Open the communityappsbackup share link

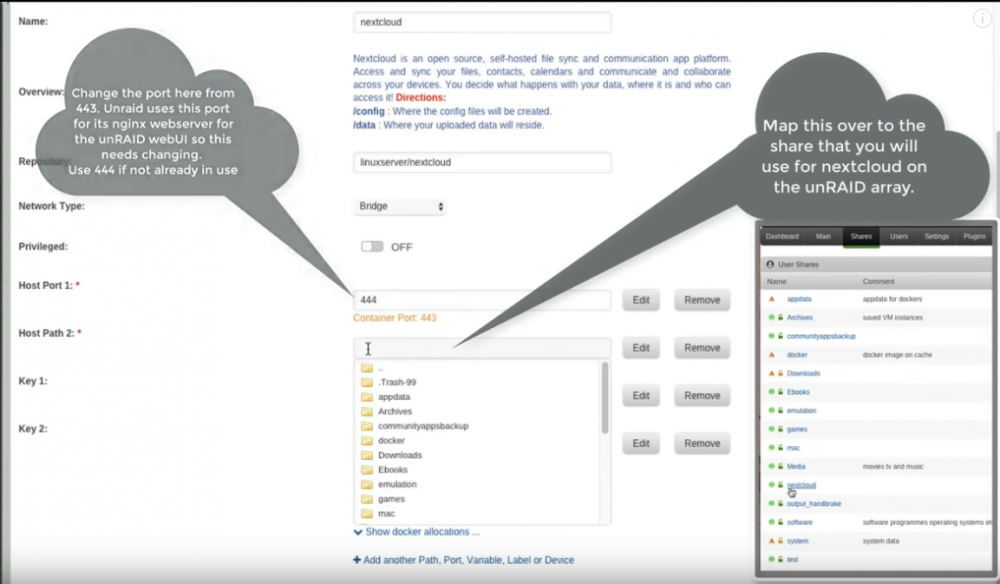point(821,336)
